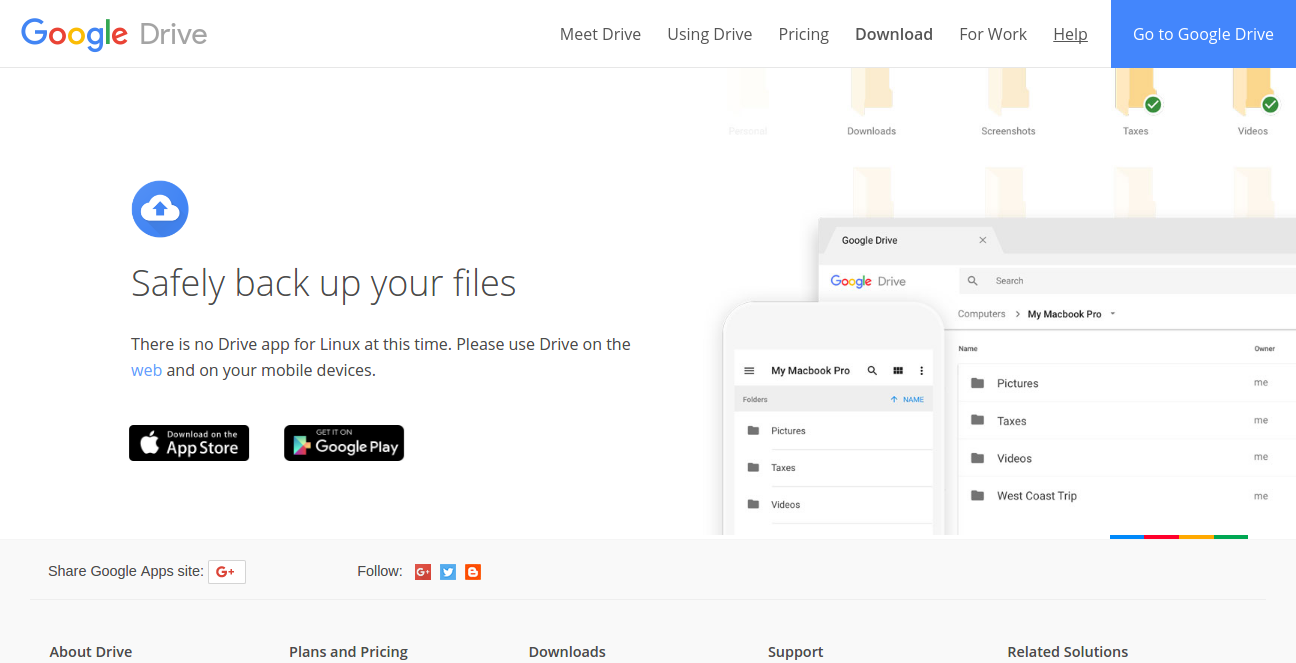This screenshot has height=663, width=1296.
Task: Open West Coast Trip row in Drive list
Action: (x=1127, y=496)
